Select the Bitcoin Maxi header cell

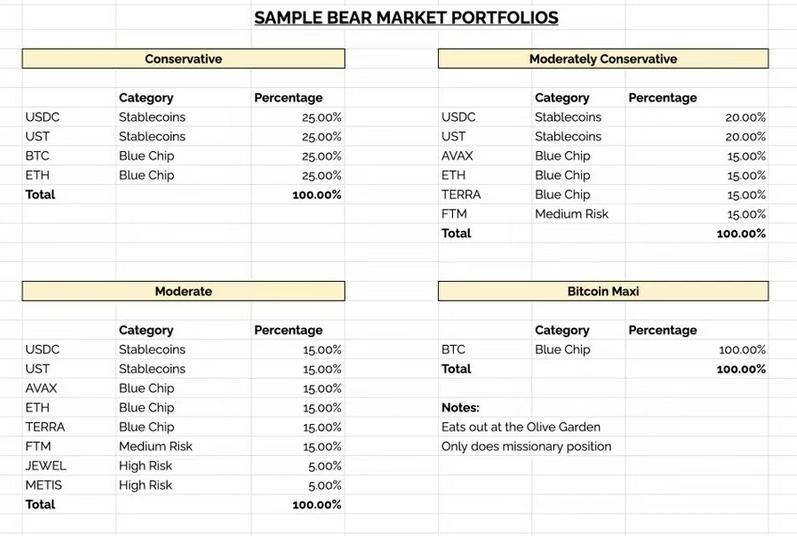[x=602, y=291]
